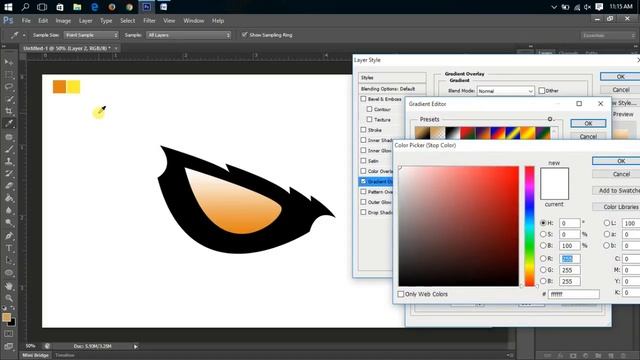Enable the Bevel & Emboss style checkbox

(363, 99)
